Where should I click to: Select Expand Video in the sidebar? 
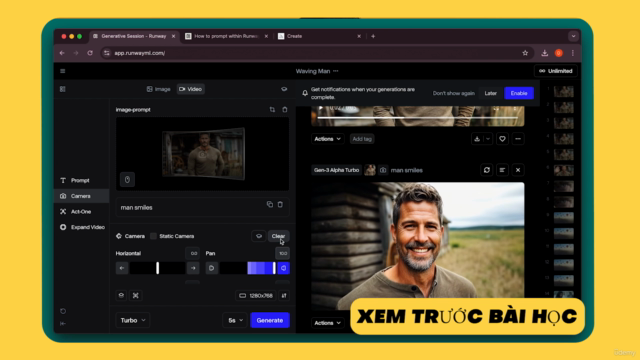pos(81,227)
